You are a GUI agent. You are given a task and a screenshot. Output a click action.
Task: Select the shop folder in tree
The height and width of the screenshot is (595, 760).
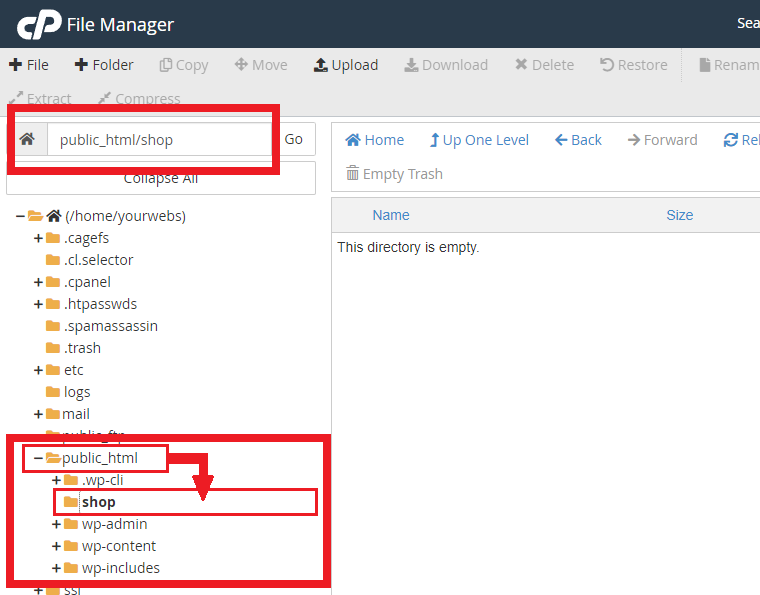98,502
